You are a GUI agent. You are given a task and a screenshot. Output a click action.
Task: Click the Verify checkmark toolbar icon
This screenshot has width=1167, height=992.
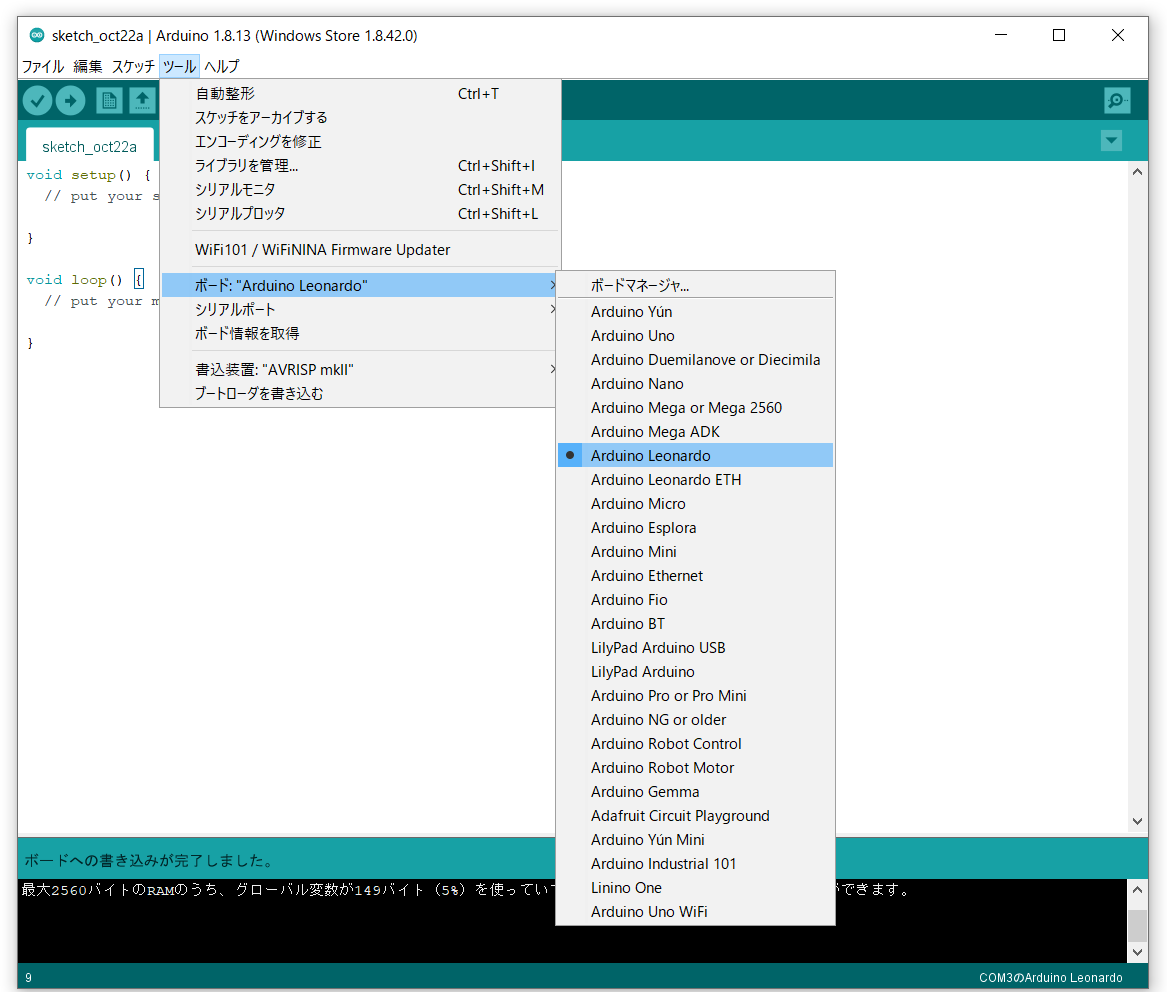37,100
